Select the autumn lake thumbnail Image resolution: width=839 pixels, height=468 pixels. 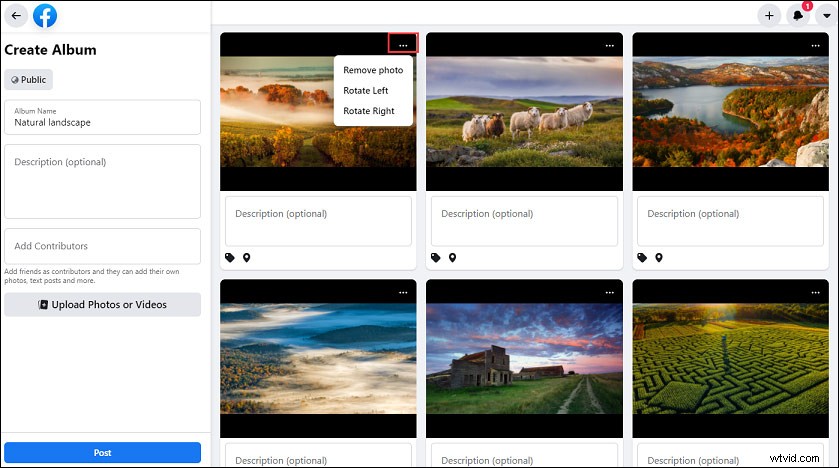(730, 112)
